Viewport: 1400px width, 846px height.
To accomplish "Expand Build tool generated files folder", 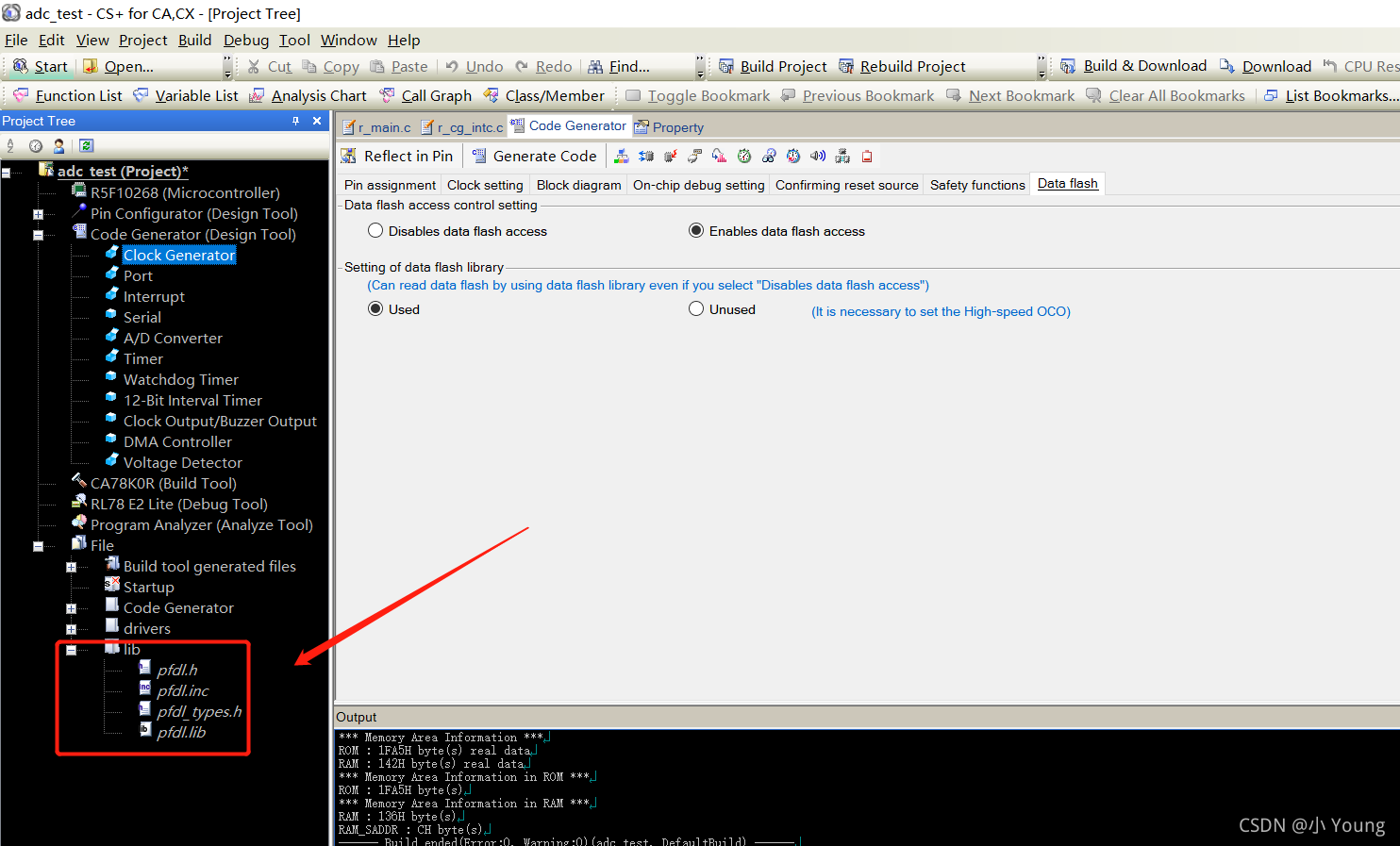I will [x=71, y=567].
